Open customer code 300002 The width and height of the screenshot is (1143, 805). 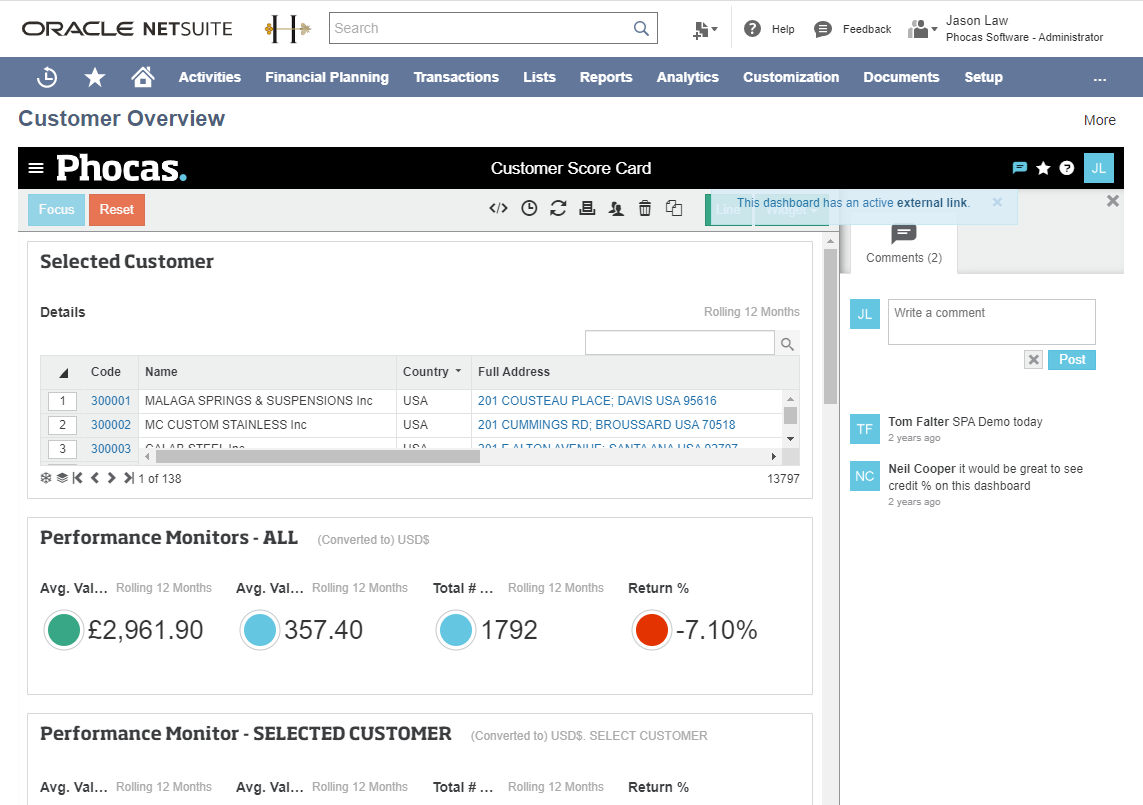tap(111, 425)
